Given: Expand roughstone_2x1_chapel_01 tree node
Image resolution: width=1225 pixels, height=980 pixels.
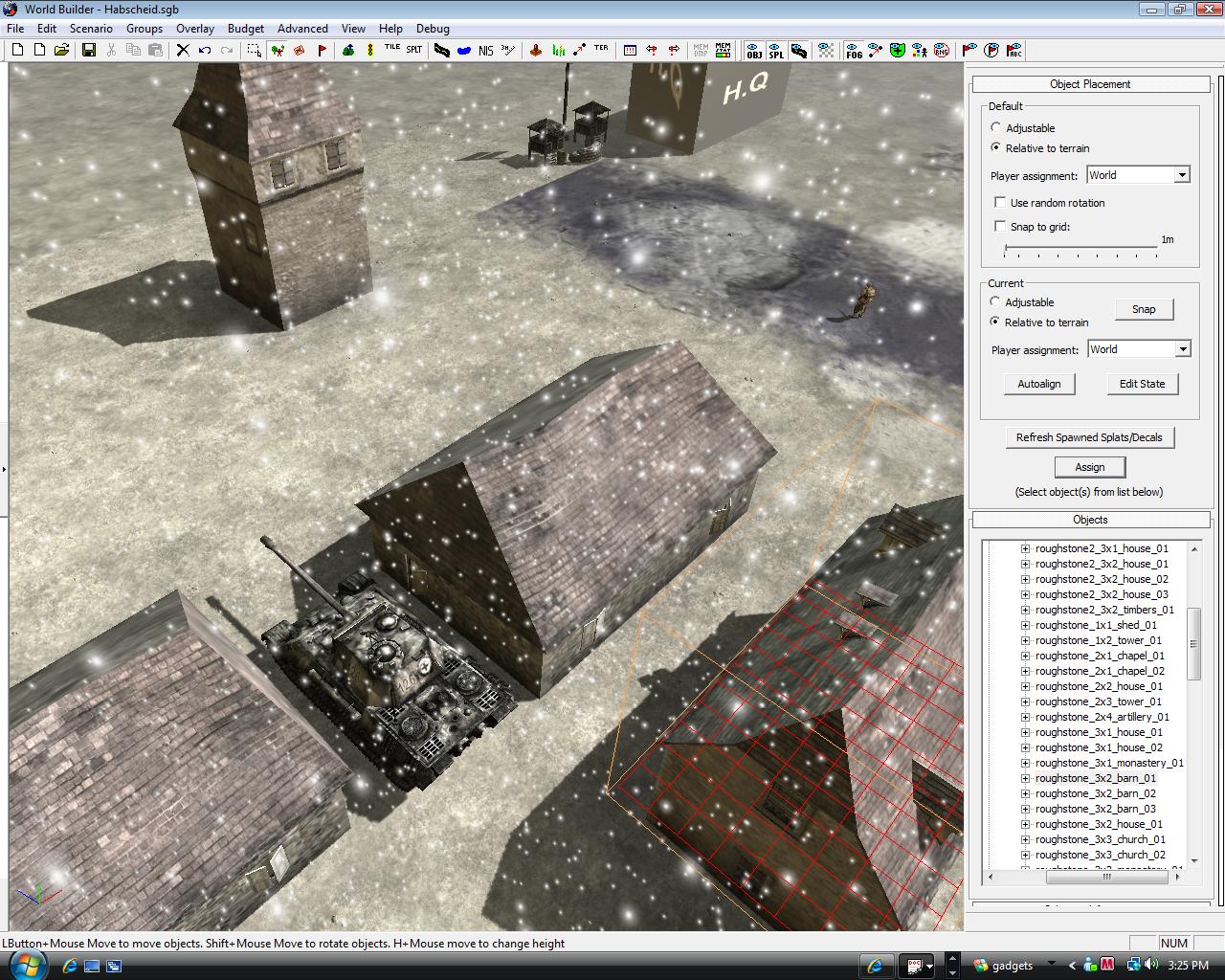Looking at the screenshot, I should pyautogui.click(x=1025, y=656).
